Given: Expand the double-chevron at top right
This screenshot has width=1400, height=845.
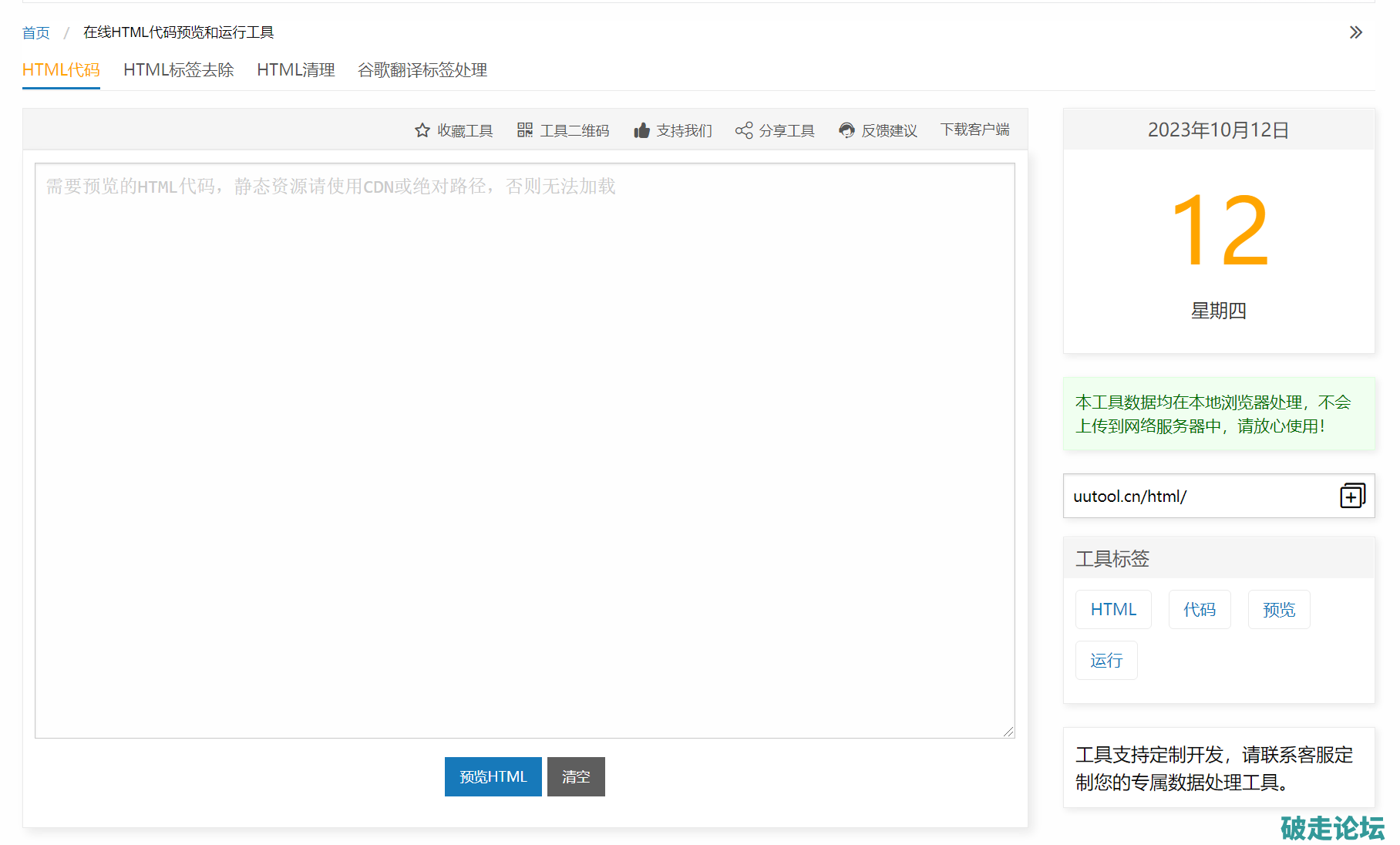Looking at the screenshot, I should (x=1356, y=32).
